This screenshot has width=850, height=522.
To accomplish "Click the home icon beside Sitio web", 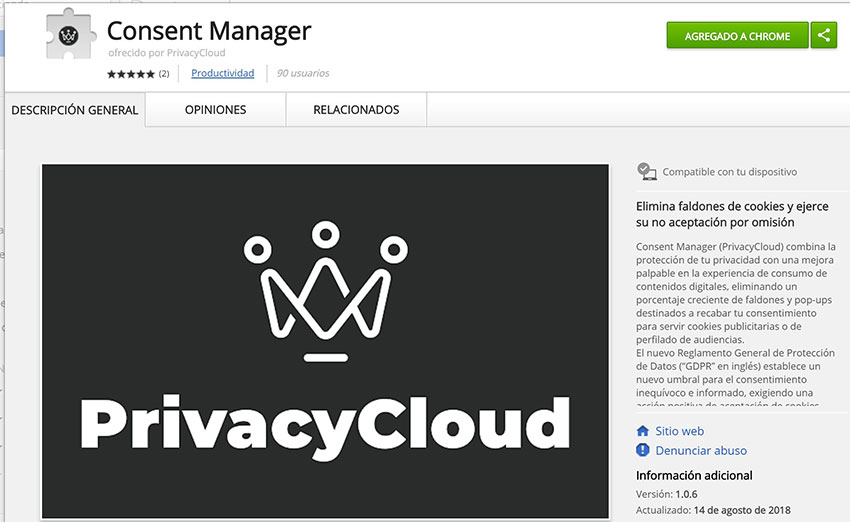I will click(642, 431).
